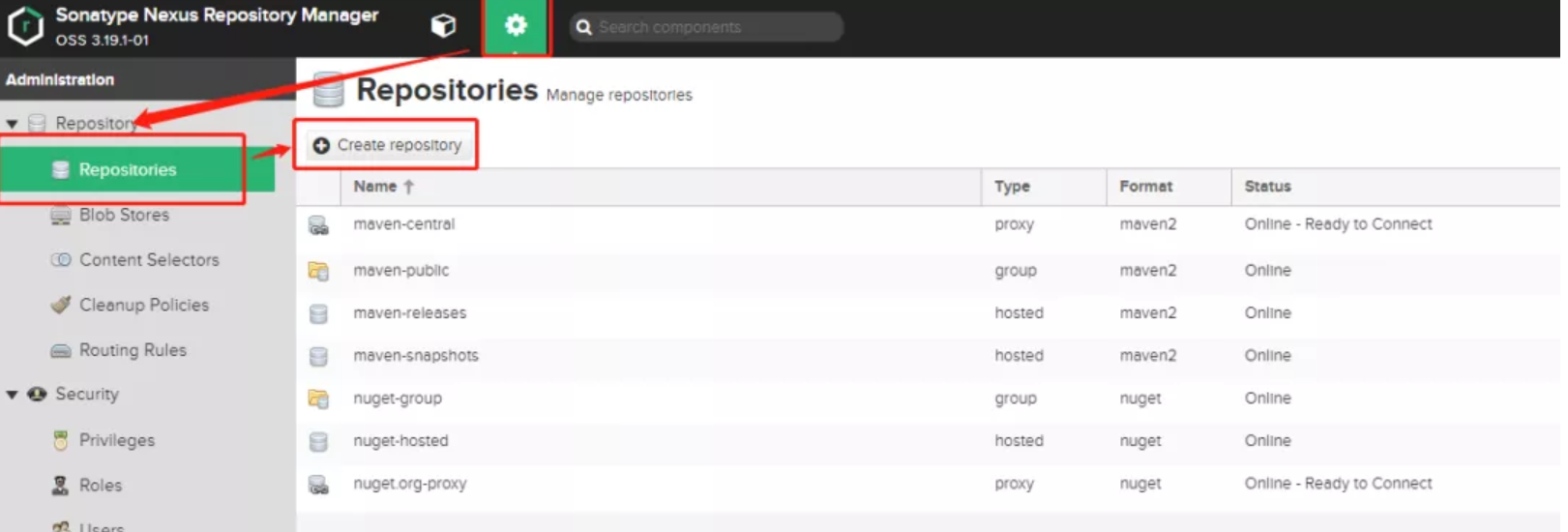The height and width of the screenshot is (532, 1568).
Task: Click the Content Selectors icon
Action: 61,259
